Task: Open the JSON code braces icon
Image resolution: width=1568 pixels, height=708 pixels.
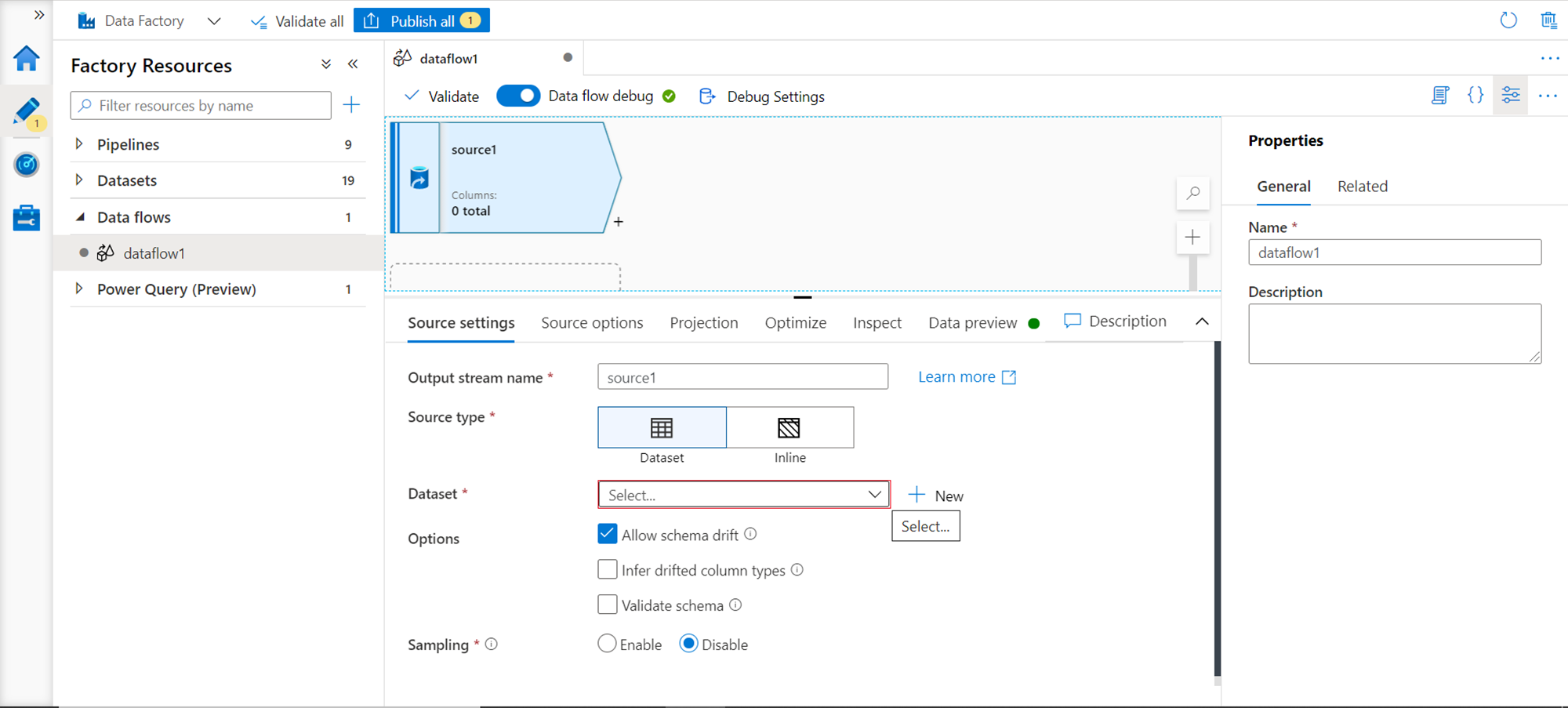Action: tap(1475, 96)
